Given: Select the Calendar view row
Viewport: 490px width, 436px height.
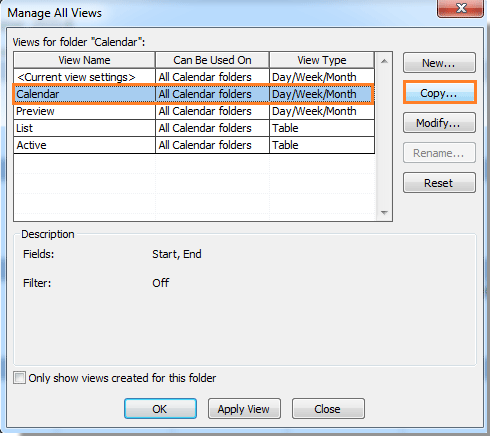Looking at the screenshot, I should (x=194, y=94).
